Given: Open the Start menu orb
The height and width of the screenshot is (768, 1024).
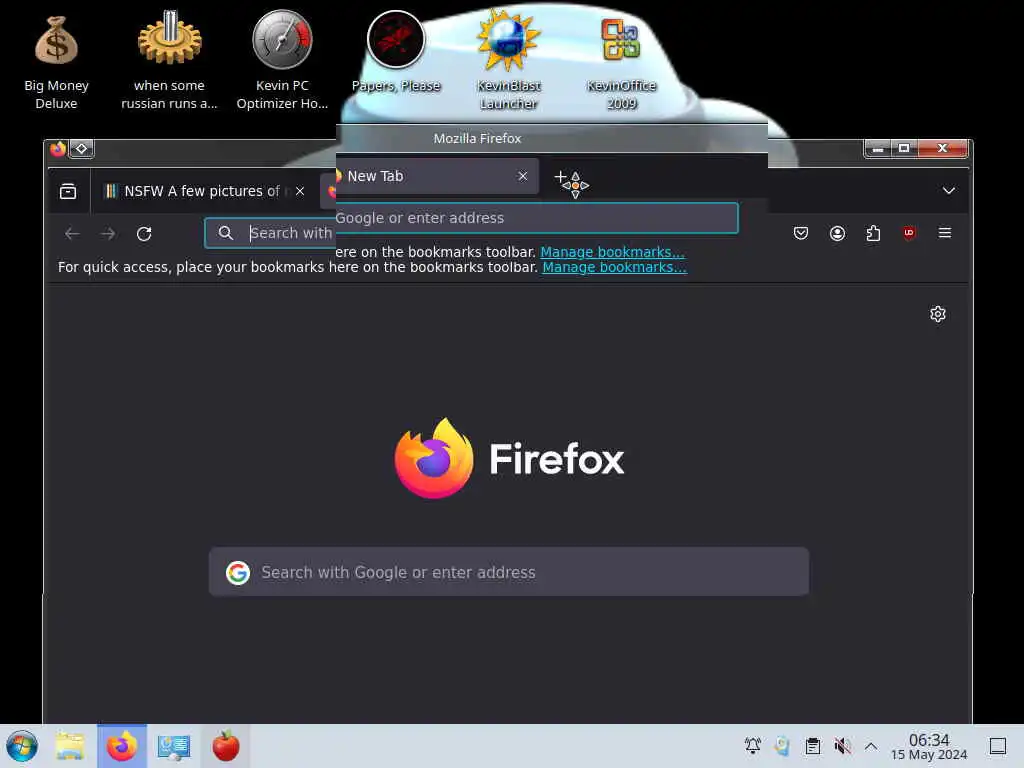Looking at the screenshot, I should (x=22, y=746).
